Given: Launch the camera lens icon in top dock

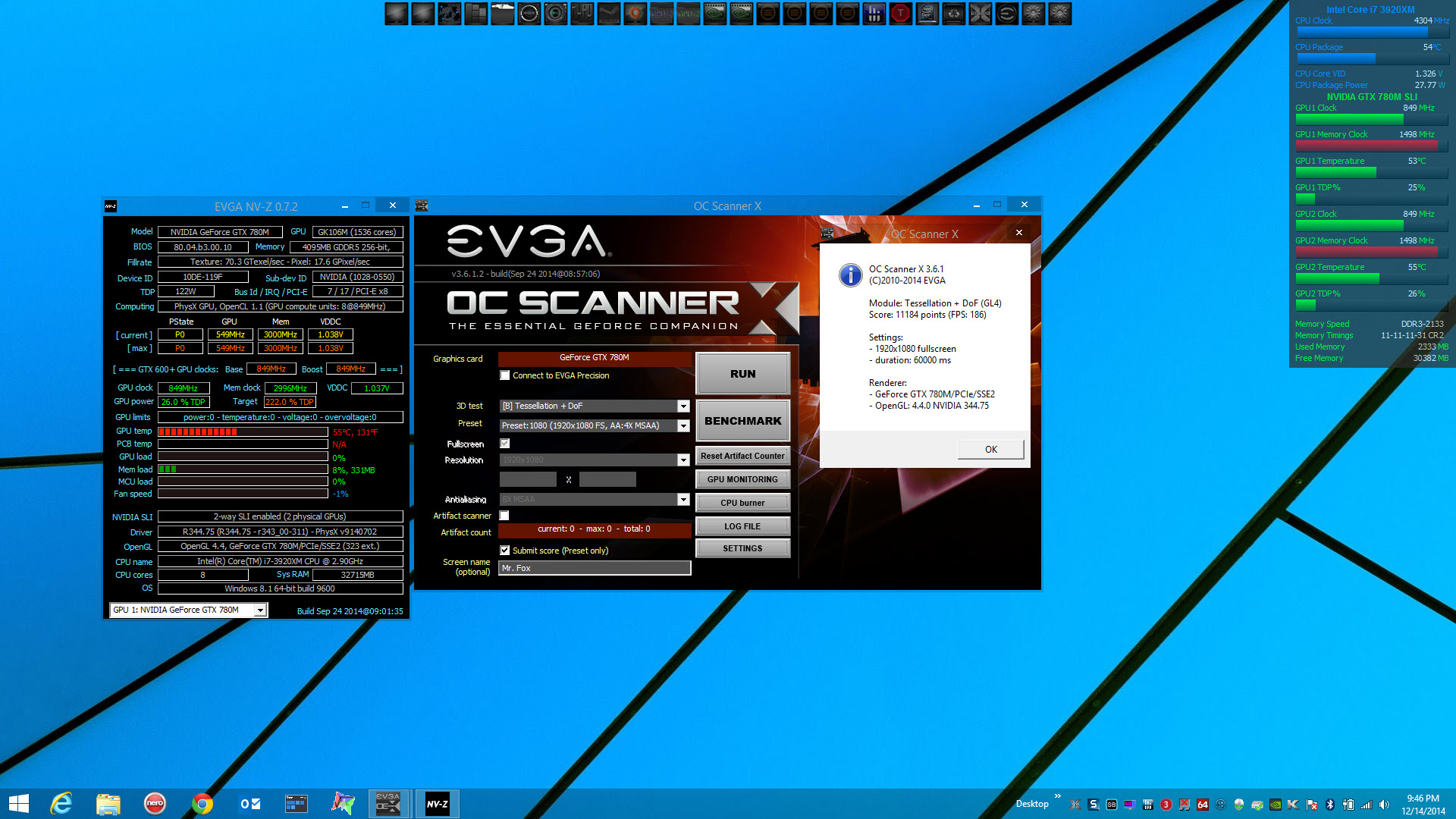Looking at the screenshot, I should [x=555, y=13].
